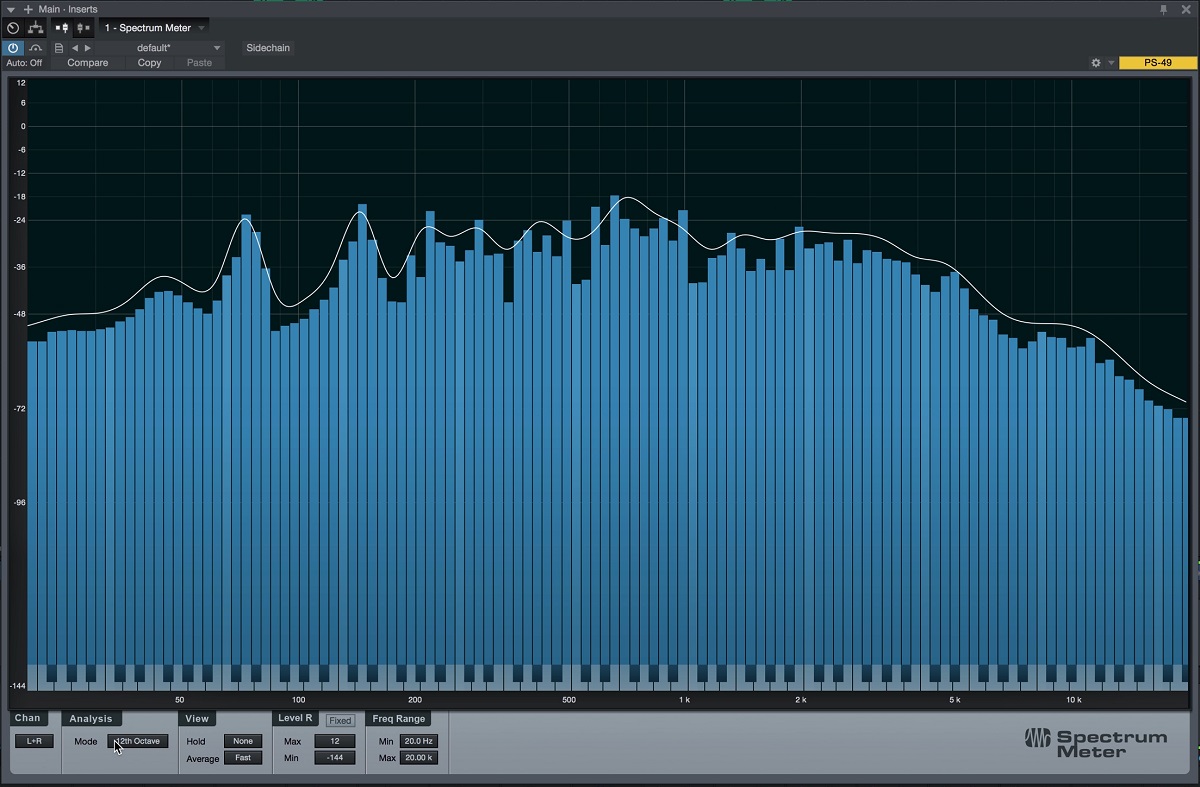Open the 12th Octave analysis mode dropdown
The height and width of the screenshot is (787, 1200).
click(138, 741)
